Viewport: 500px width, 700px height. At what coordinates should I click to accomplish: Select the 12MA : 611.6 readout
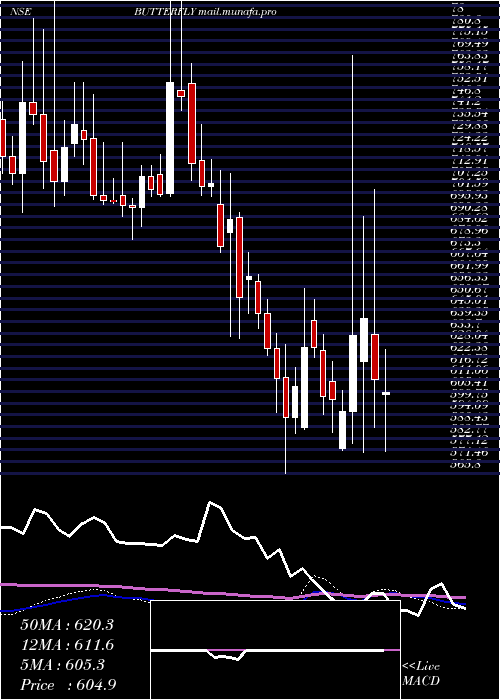tap(67, 645)
